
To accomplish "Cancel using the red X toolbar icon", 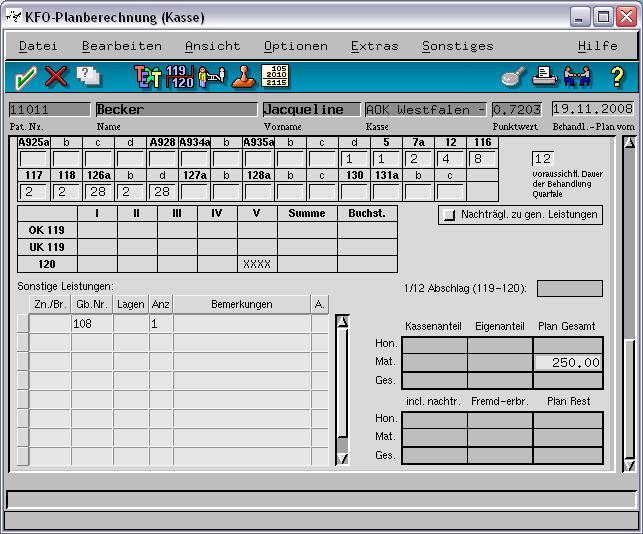I will click(x=56, y=77).
